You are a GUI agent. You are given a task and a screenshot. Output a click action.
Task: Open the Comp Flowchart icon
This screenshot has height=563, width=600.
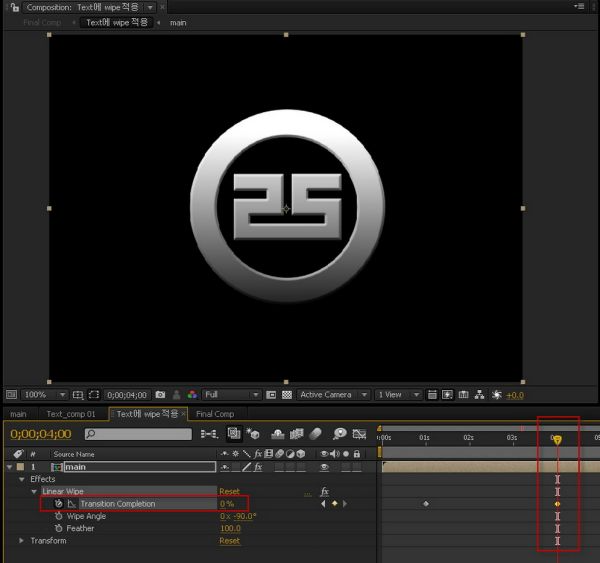pyautogui.click(x=479, y=395)
